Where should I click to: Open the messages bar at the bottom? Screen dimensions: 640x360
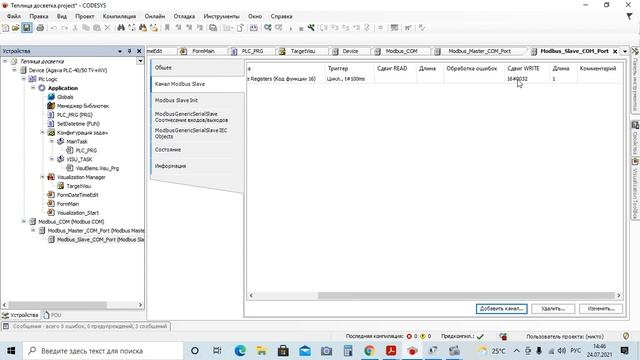[x=86, y=327]
